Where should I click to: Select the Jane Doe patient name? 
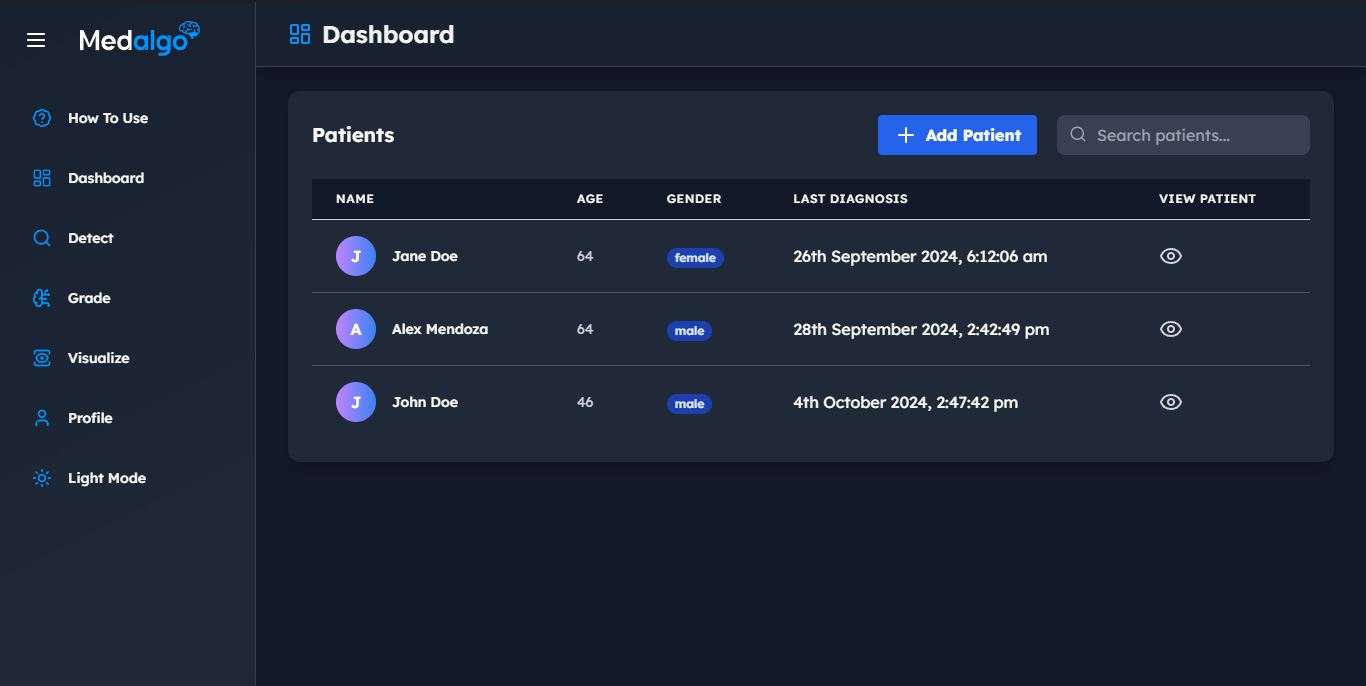pyautogui.click(x=425, y=256)
